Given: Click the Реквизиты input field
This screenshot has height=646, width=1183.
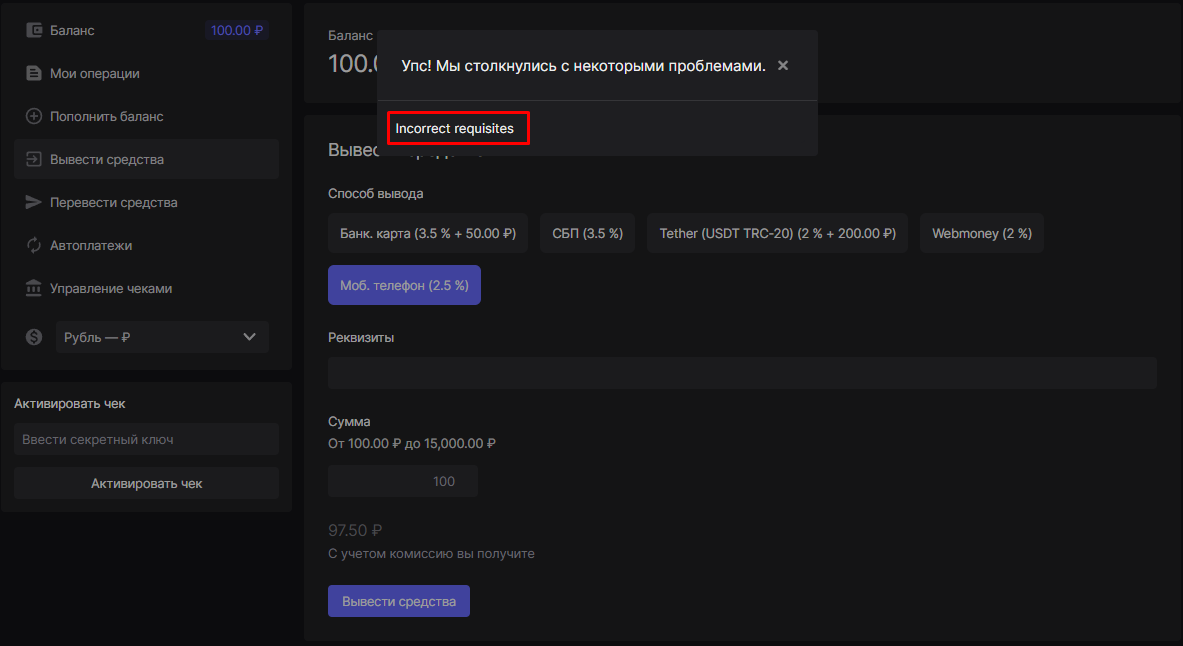Looking at the screenshot, I should pos(741,373).
